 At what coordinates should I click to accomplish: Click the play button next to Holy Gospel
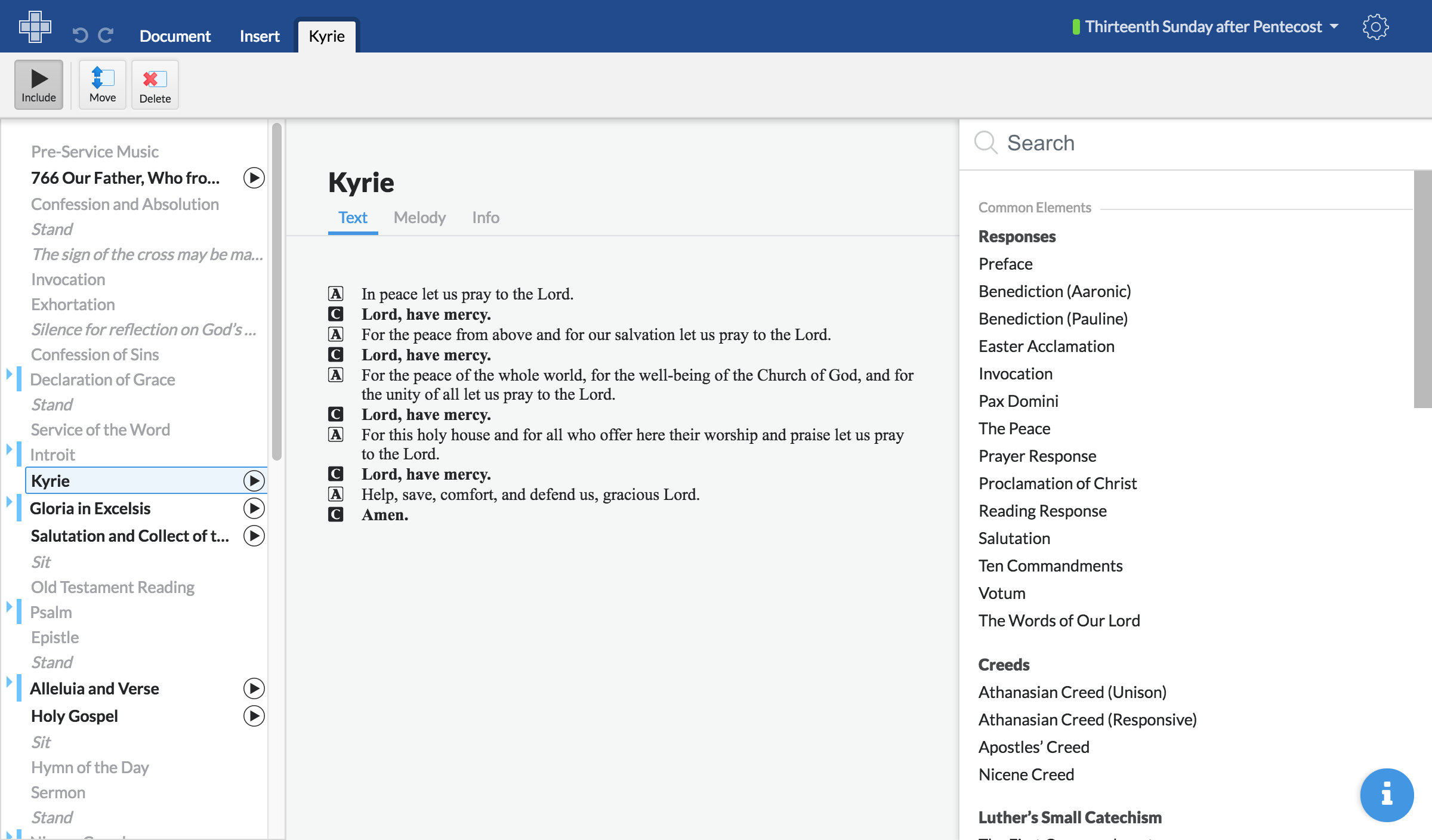[x=254, y=715]
